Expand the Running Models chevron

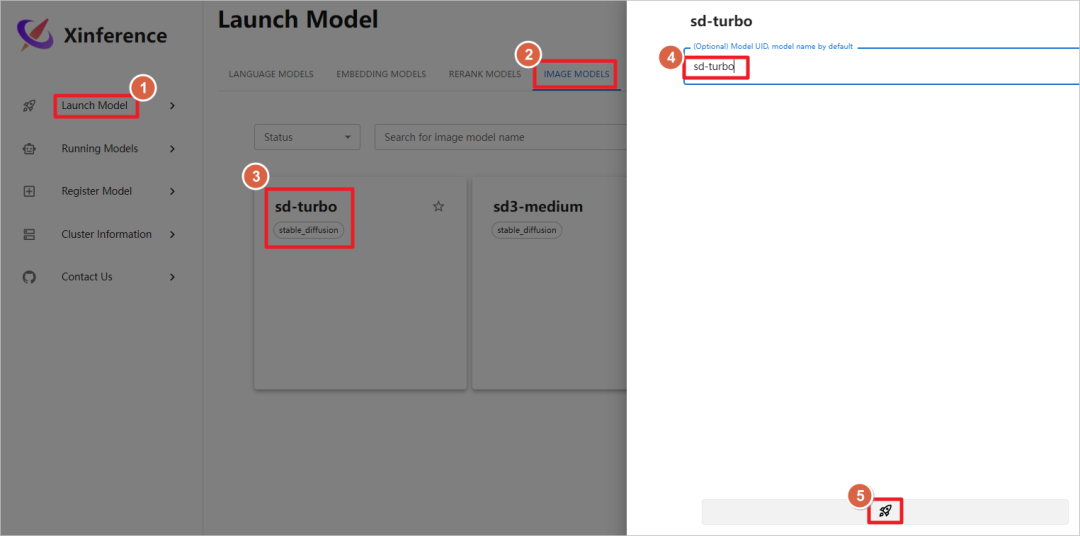pyautogui.click(x=172, y=149)
